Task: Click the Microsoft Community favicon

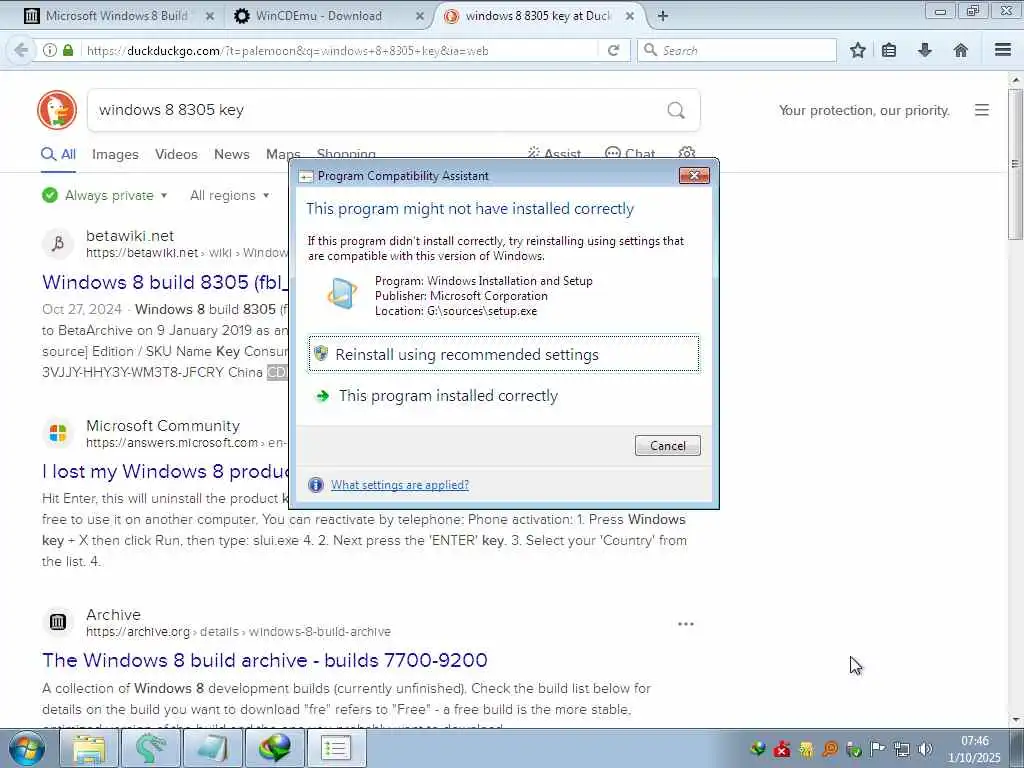Action: 57,433
